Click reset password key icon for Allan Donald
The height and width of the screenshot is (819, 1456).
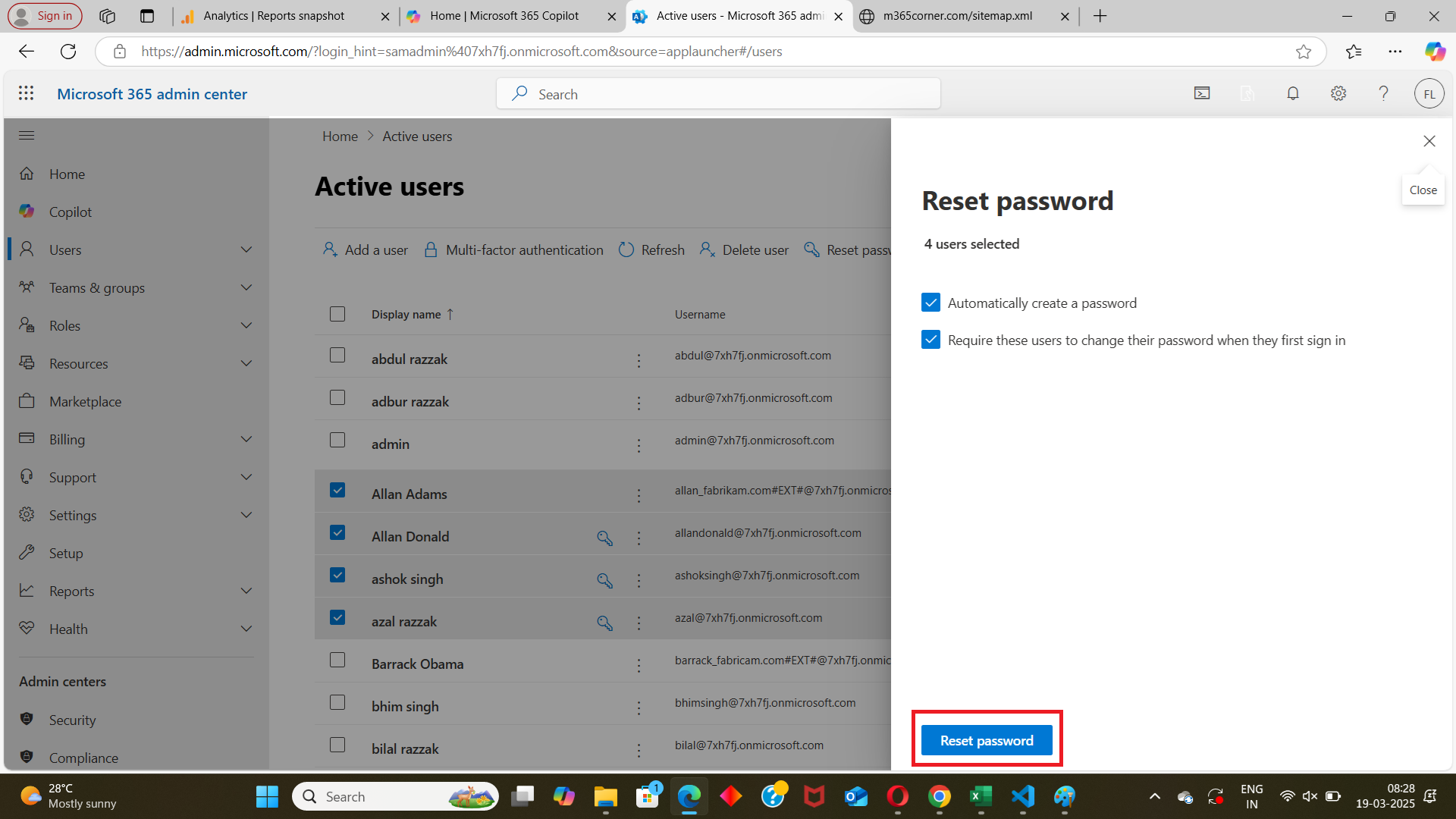coord(604,538)
